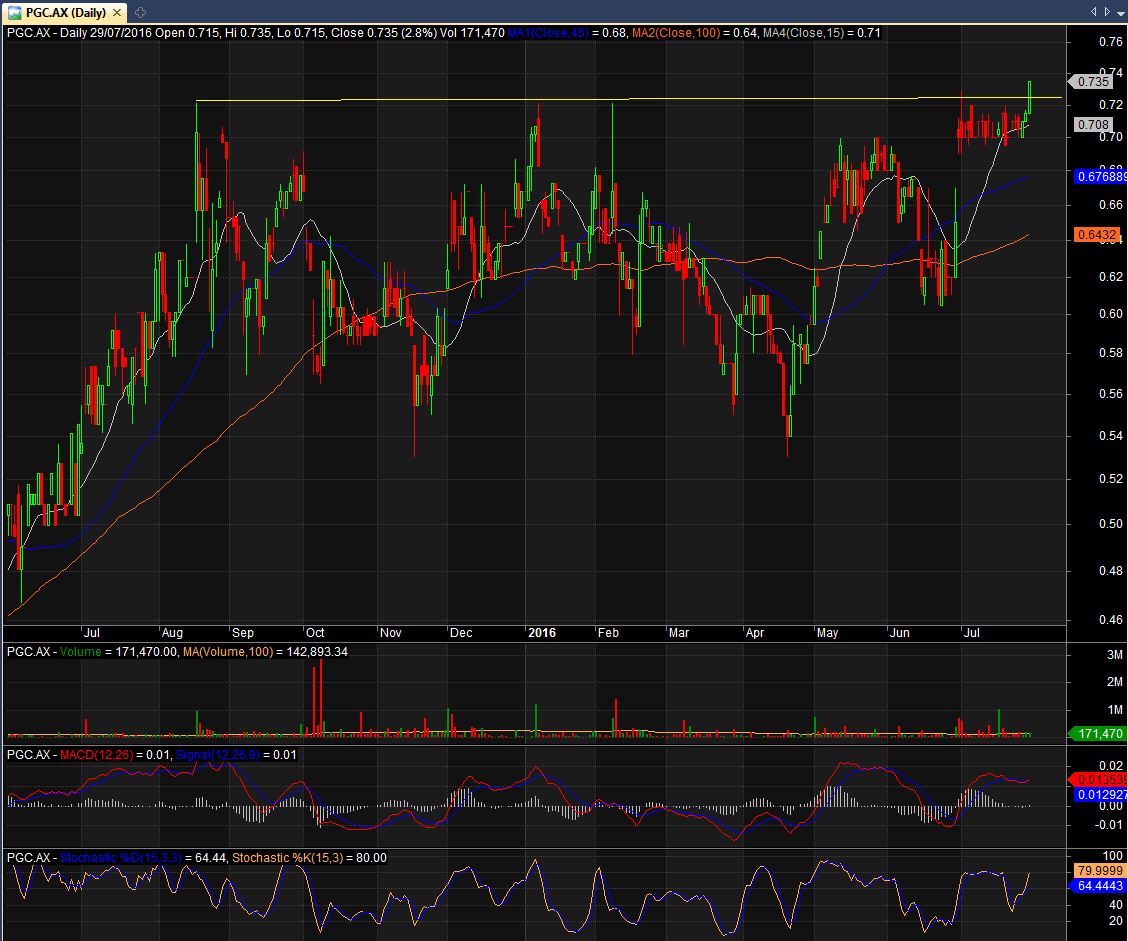Click the red MACD value tag
This screenshot has width=1128, height=941.
pyautogui.click(x=1100, y=780)
